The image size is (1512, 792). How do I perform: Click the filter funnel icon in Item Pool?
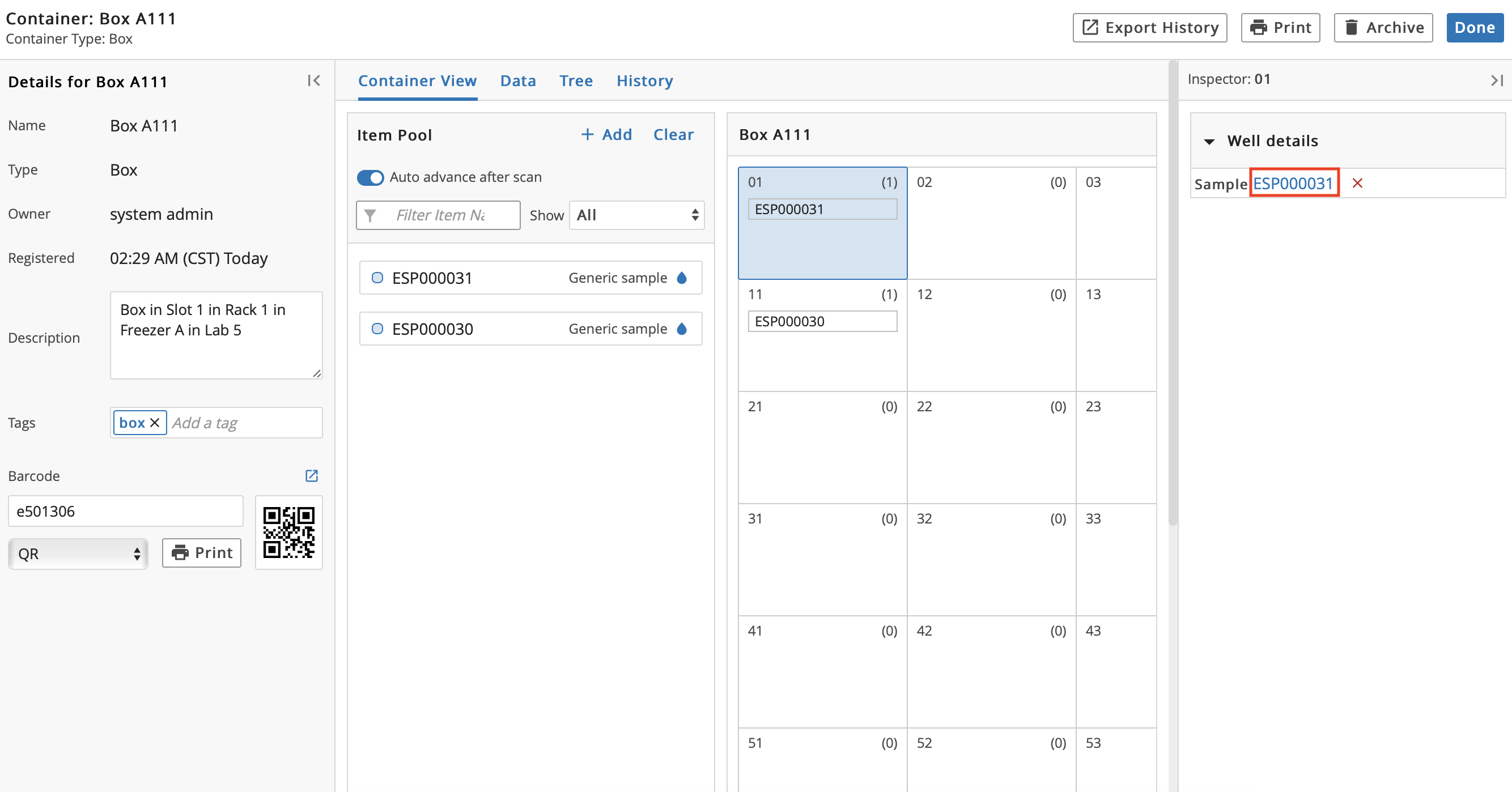[371, 215]
